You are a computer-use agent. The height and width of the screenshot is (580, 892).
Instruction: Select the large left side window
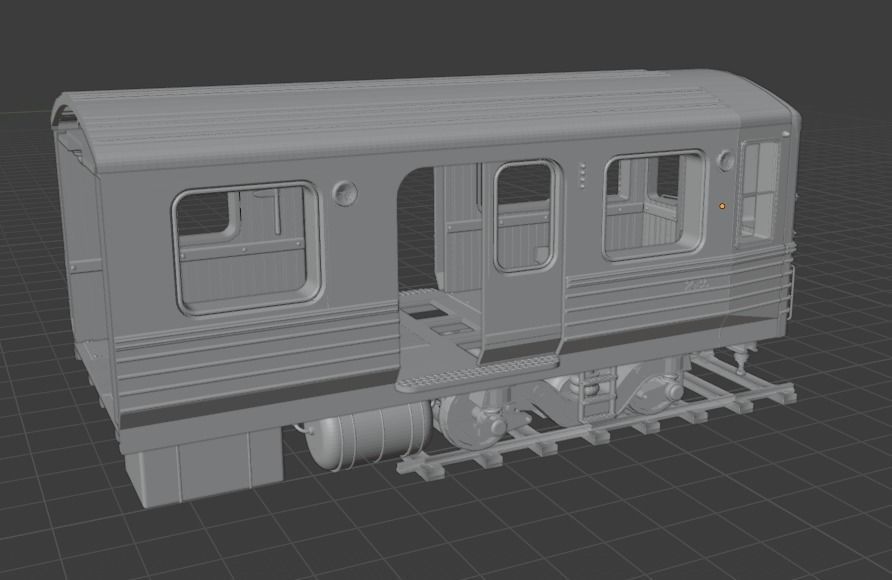(247, 248)
